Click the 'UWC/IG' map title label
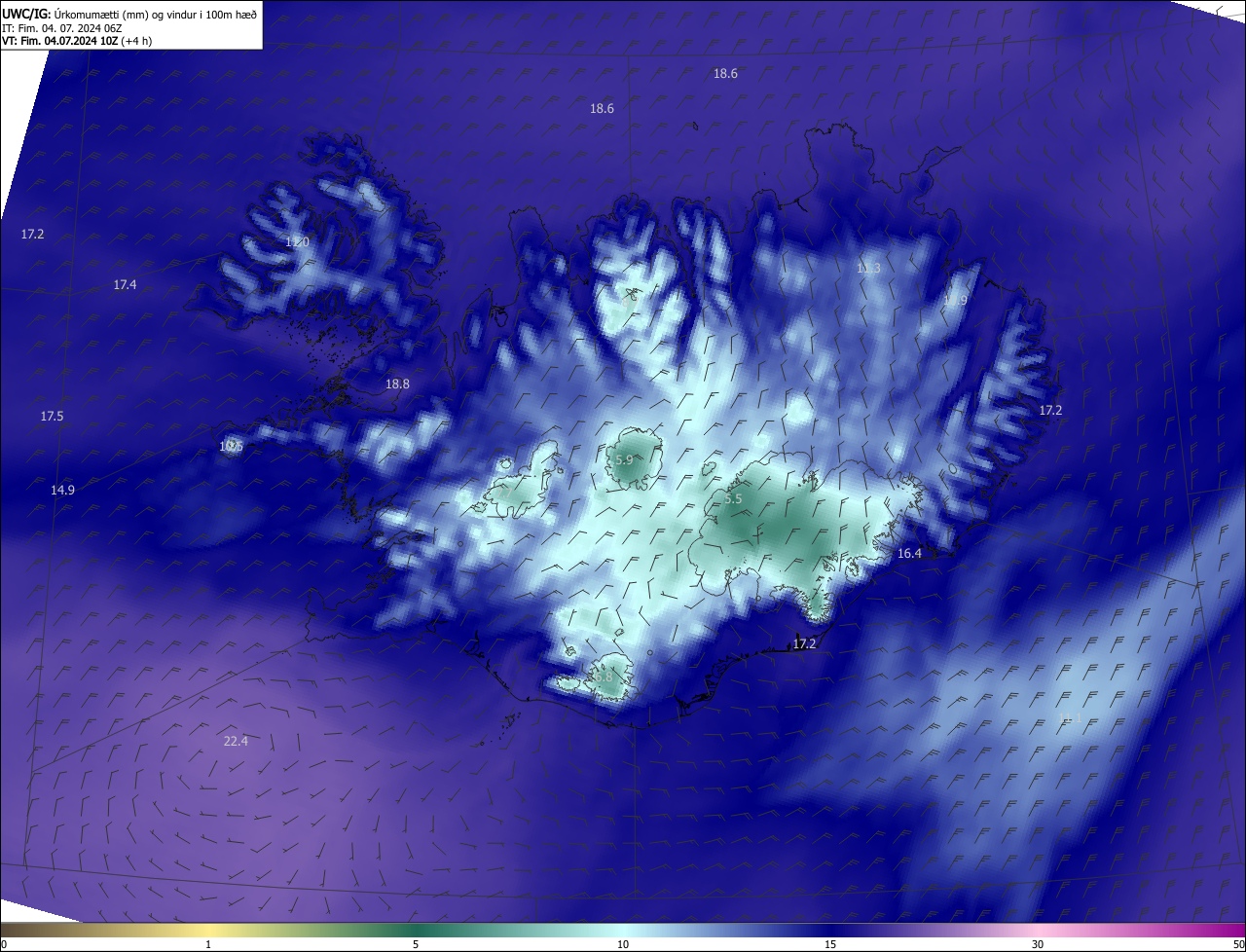Image resolution: width=1246 pixels, height=952 pixels. click(x=25, y=14)
